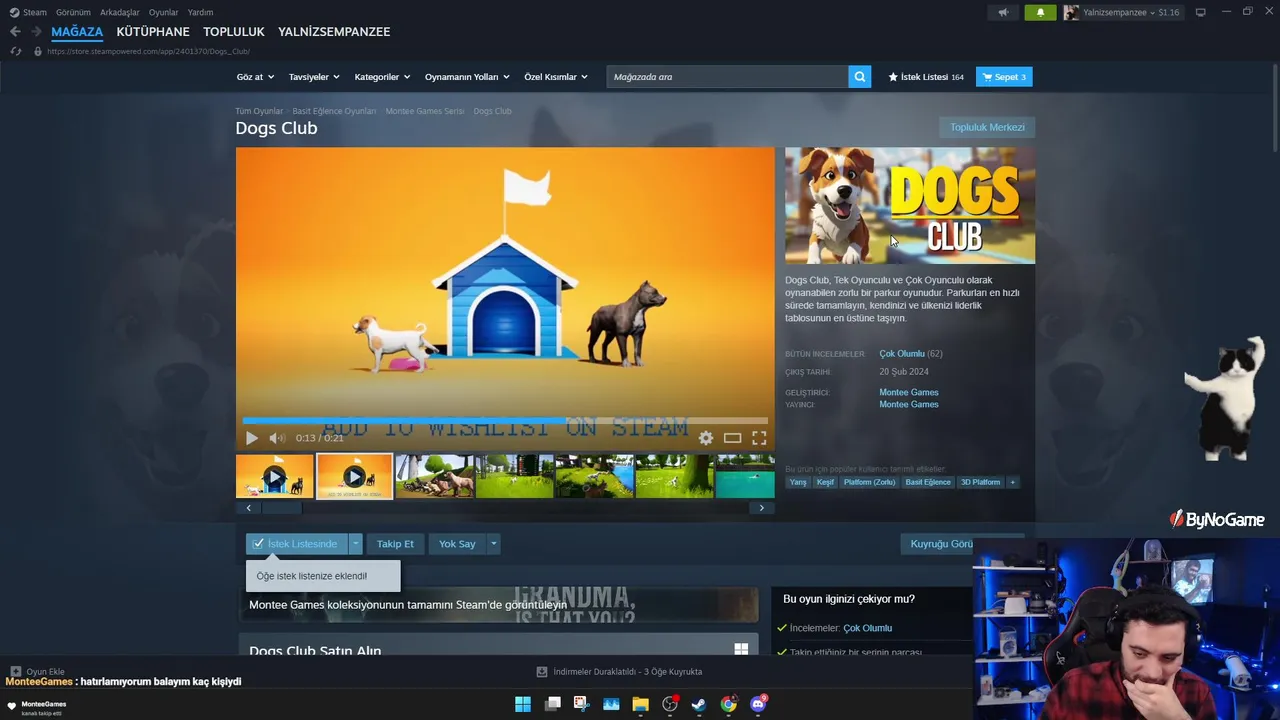Click the Takip Et button
Screen dimensions: 1280x720
pyautogui.click(x=395, y=544)
